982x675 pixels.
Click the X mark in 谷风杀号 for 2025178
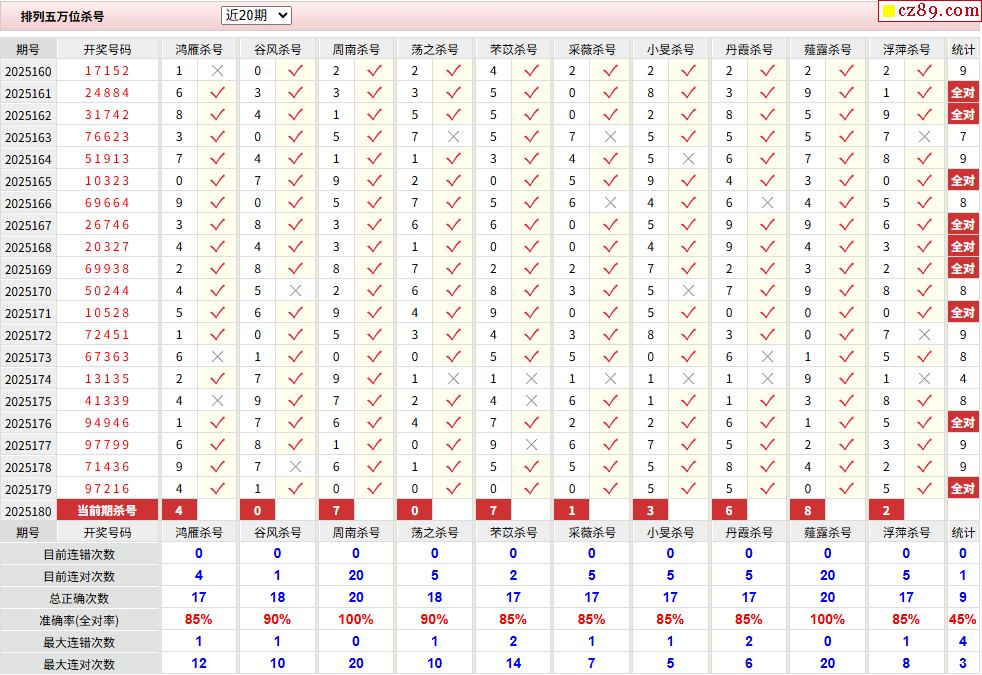[x=296, y=466]
